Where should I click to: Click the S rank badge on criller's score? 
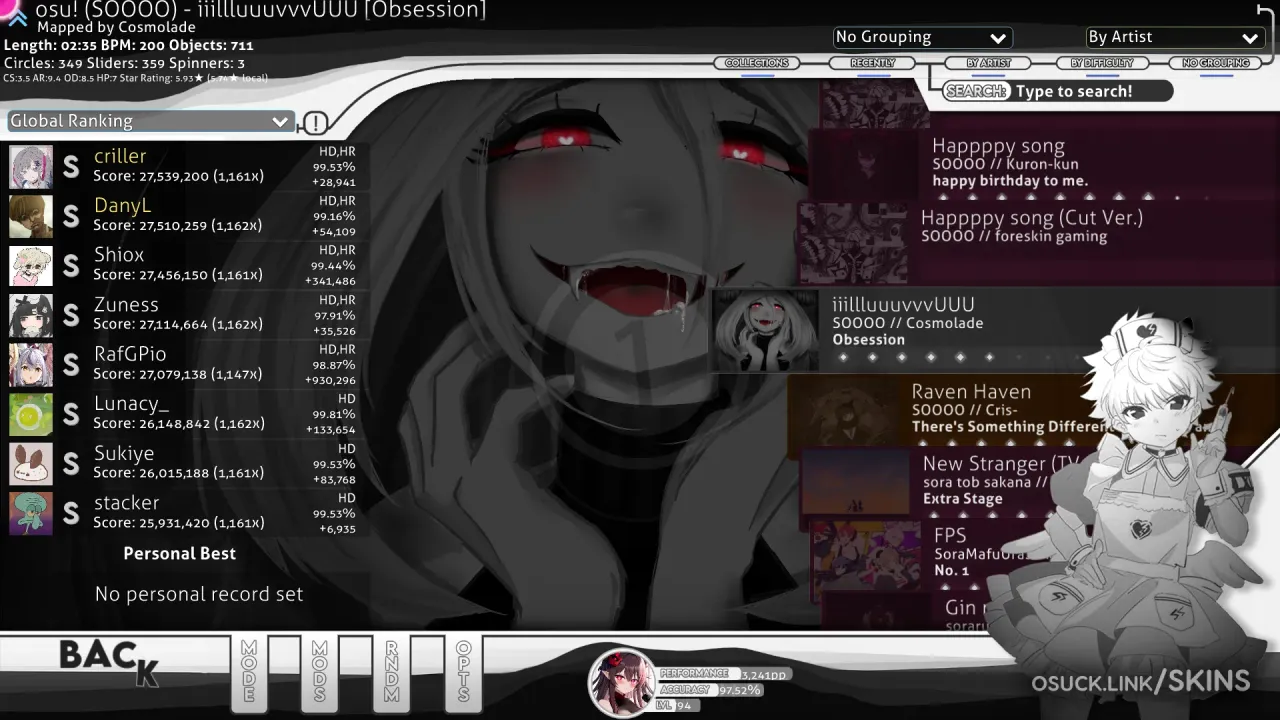pos(71,167)
